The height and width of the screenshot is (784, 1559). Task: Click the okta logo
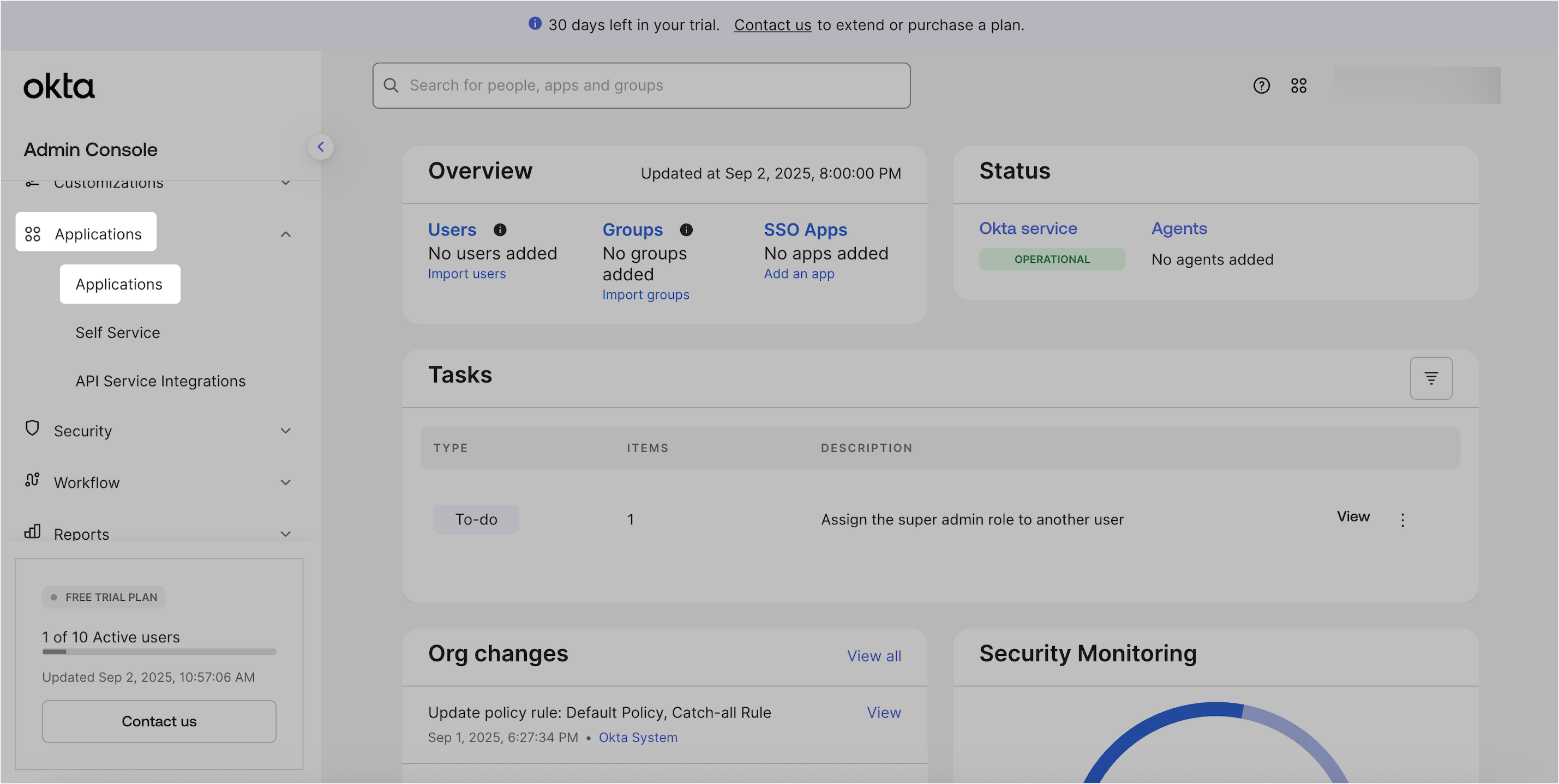click(59, 87)
